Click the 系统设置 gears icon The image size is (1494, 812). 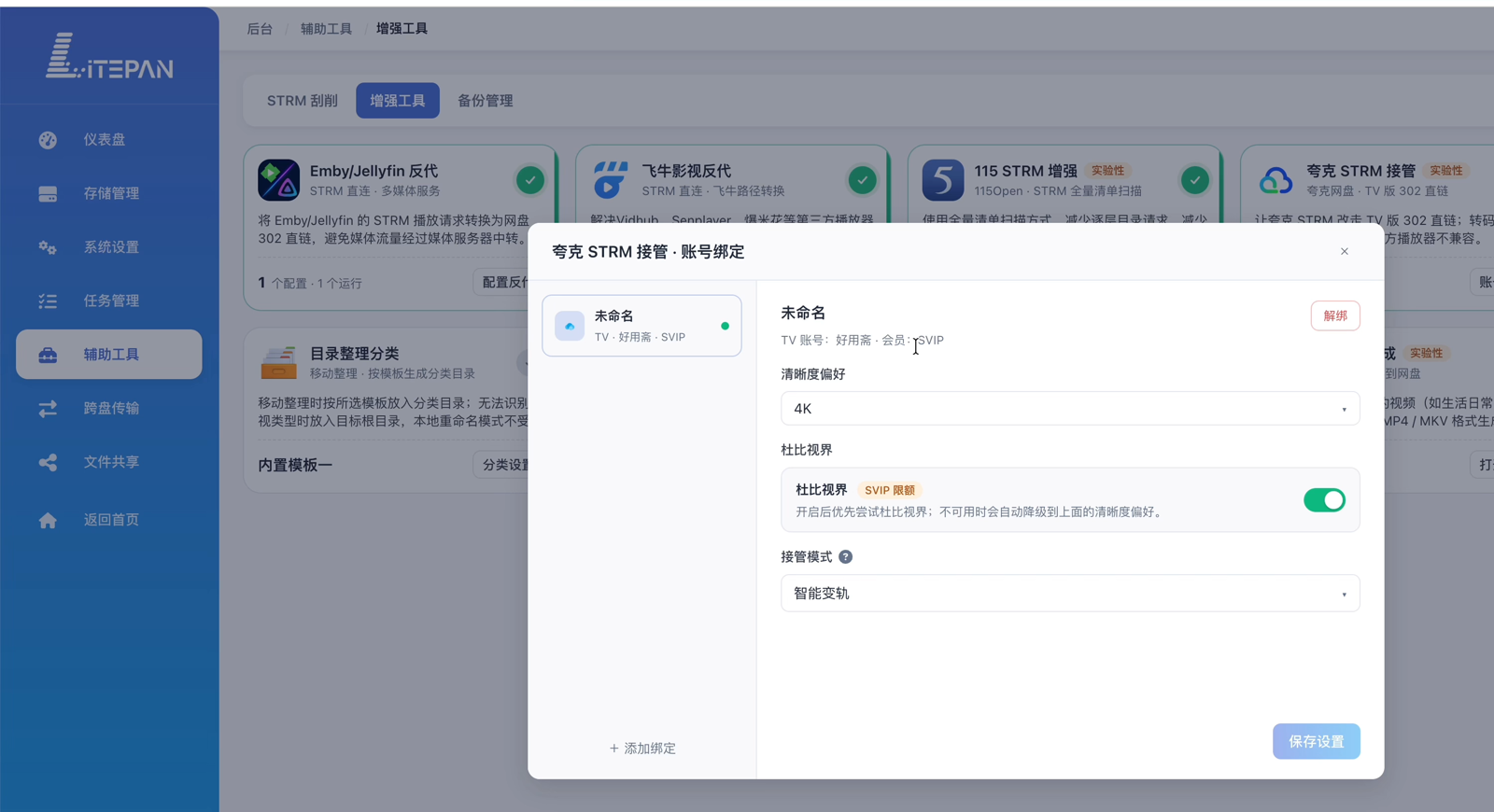[48, 247]
